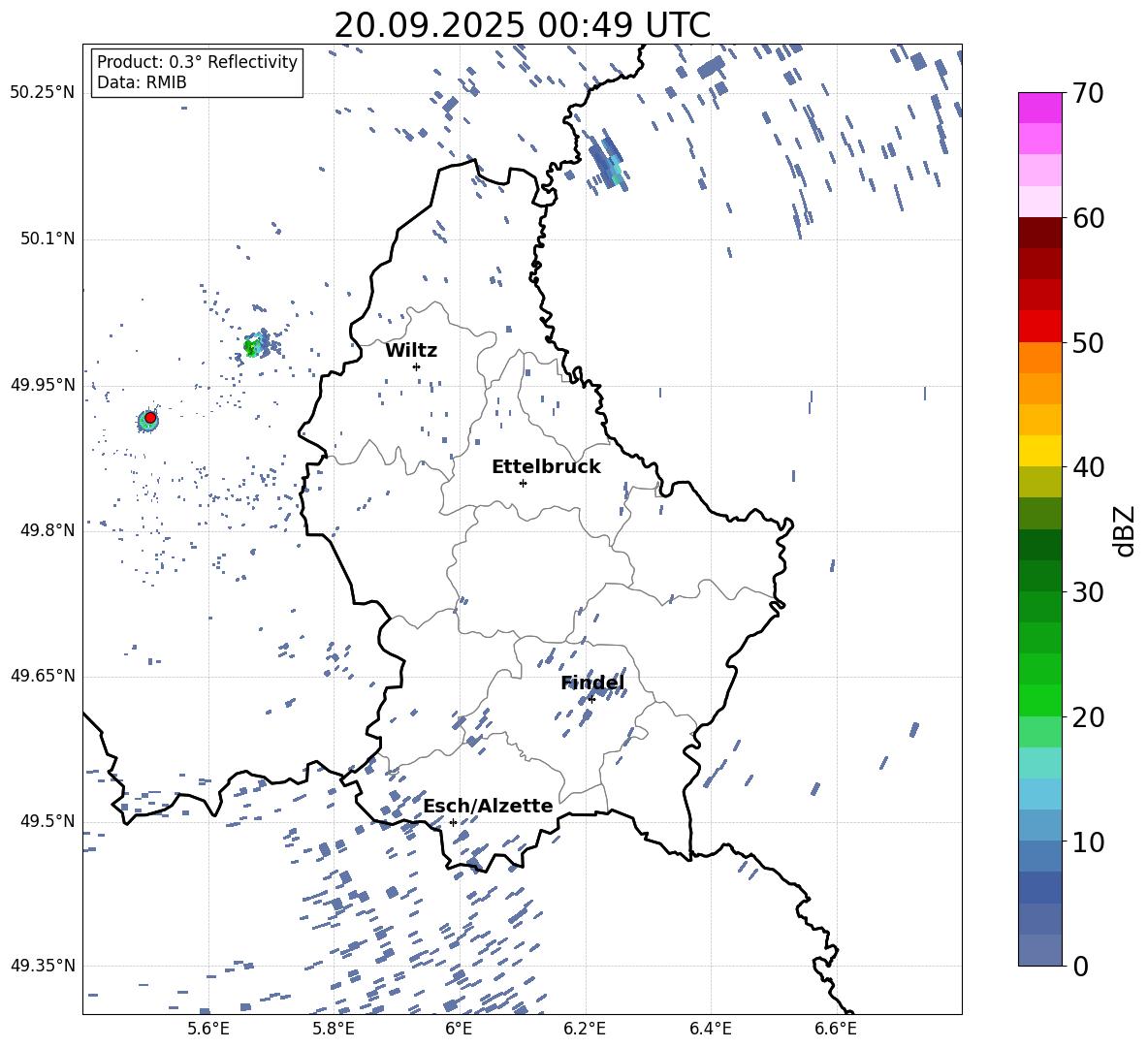Click the Ettelbruck station cross marker
Viewport: 1148px width, 1048px height.
(x=523, y=483)
